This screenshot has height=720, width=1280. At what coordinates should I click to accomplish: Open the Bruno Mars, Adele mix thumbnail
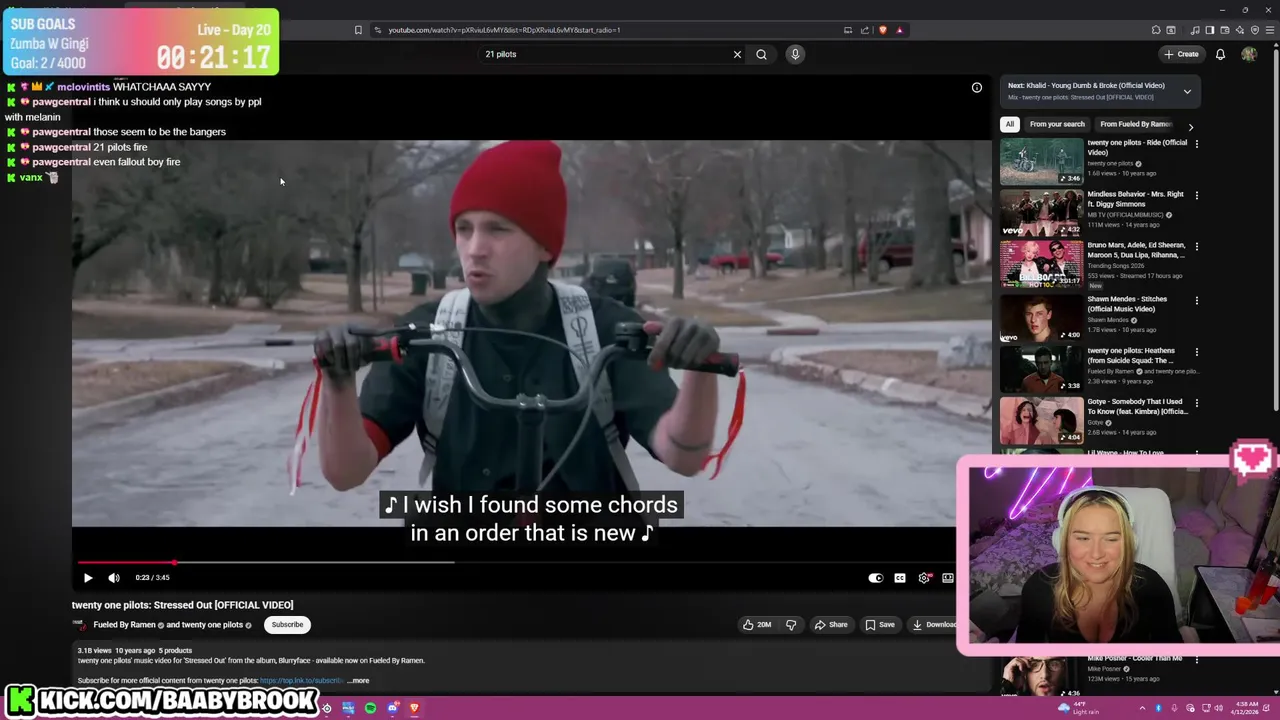pos(1042,264)
